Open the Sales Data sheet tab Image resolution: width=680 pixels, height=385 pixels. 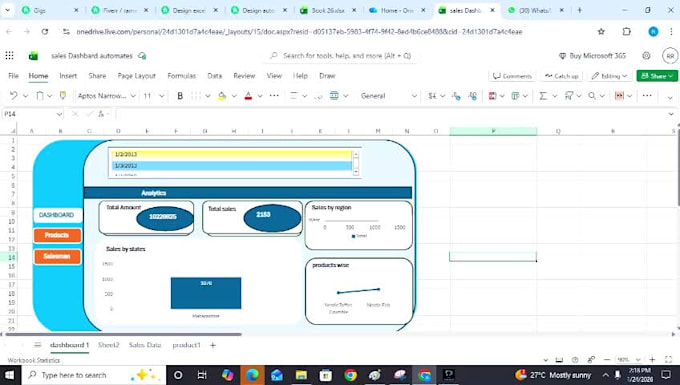point(145,345)
